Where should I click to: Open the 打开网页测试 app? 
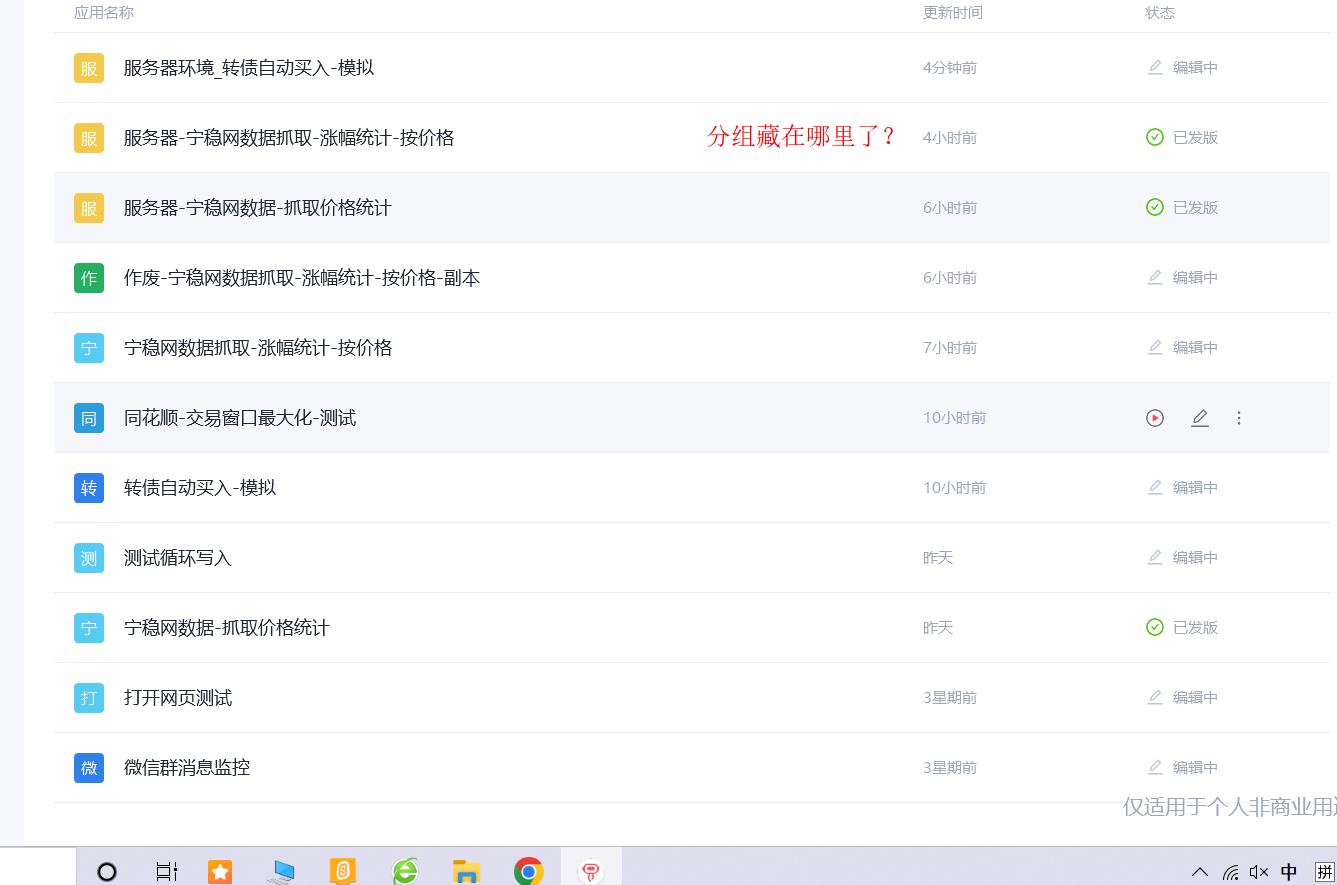[x=178, y=698]
